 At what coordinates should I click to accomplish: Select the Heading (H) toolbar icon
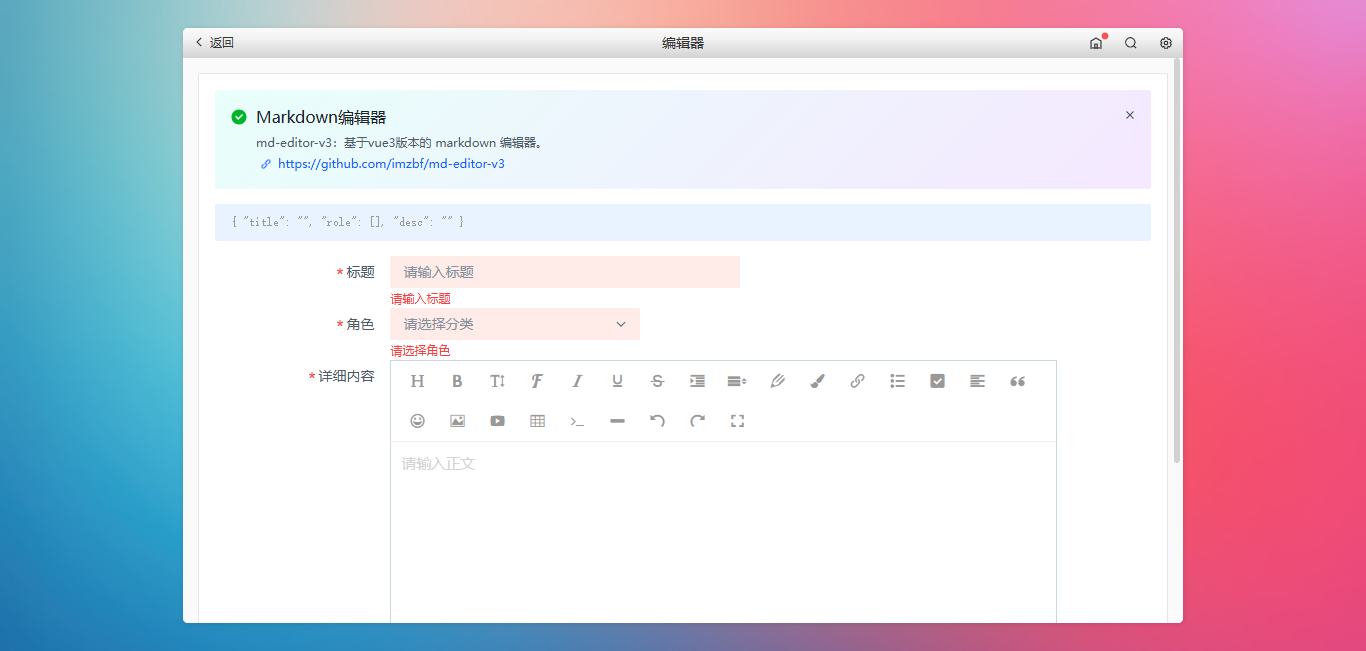click(x=418, y=381)
